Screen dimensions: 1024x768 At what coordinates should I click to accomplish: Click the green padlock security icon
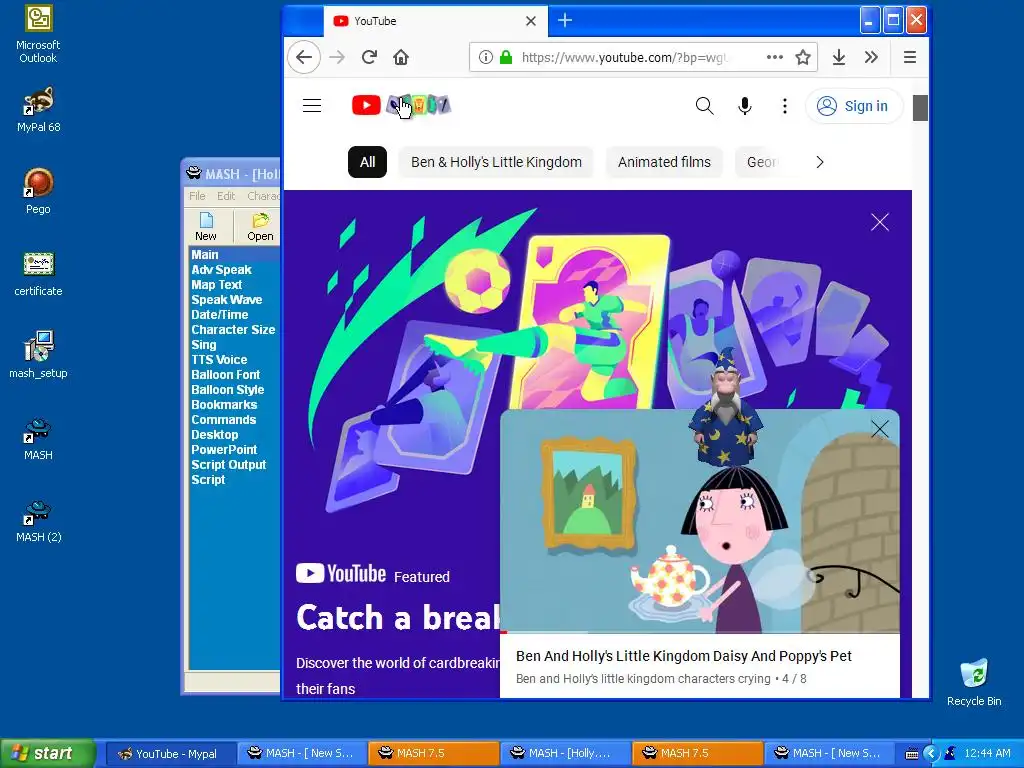[505, 57]
